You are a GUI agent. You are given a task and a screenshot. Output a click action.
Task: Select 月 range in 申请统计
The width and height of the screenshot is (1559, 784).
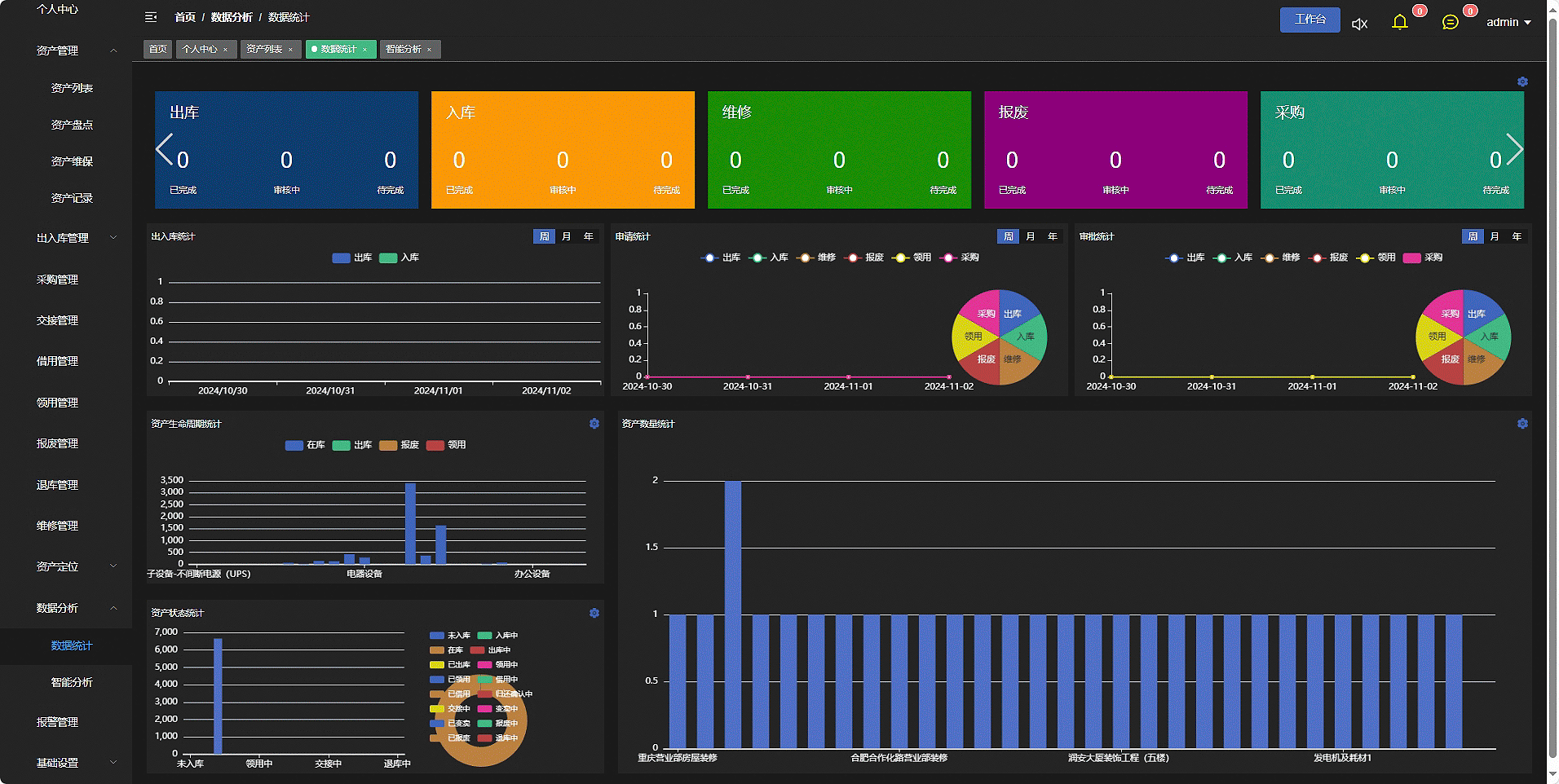coord(1031,236)
